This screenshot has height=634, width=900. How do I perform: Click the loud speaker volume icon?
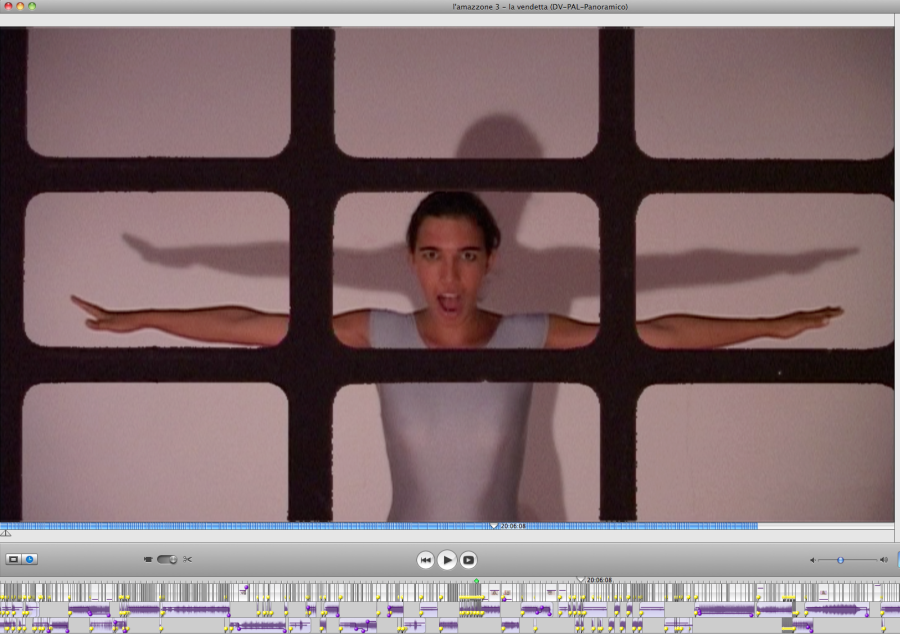(884, 560)
